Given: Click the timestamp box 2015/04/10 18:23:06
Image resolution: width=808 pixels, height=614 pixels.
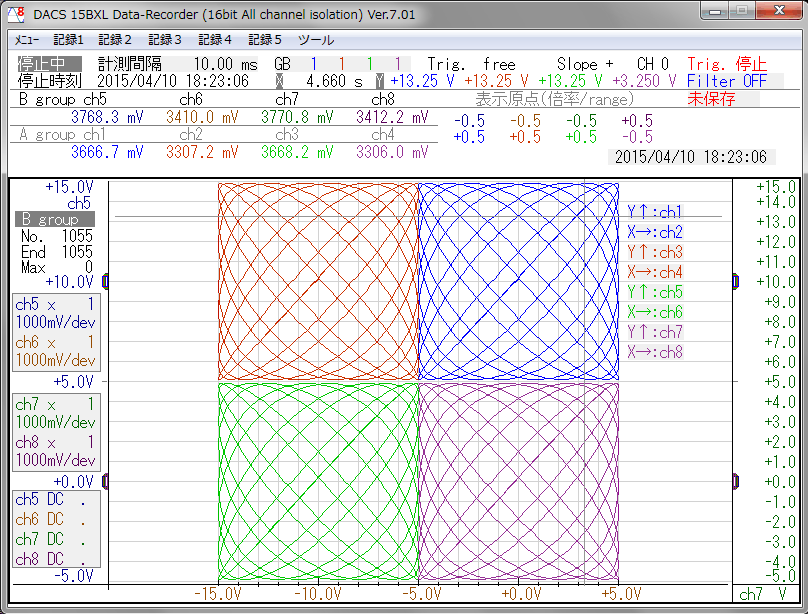Looking at the screenshot, I should tap(691, 157).
